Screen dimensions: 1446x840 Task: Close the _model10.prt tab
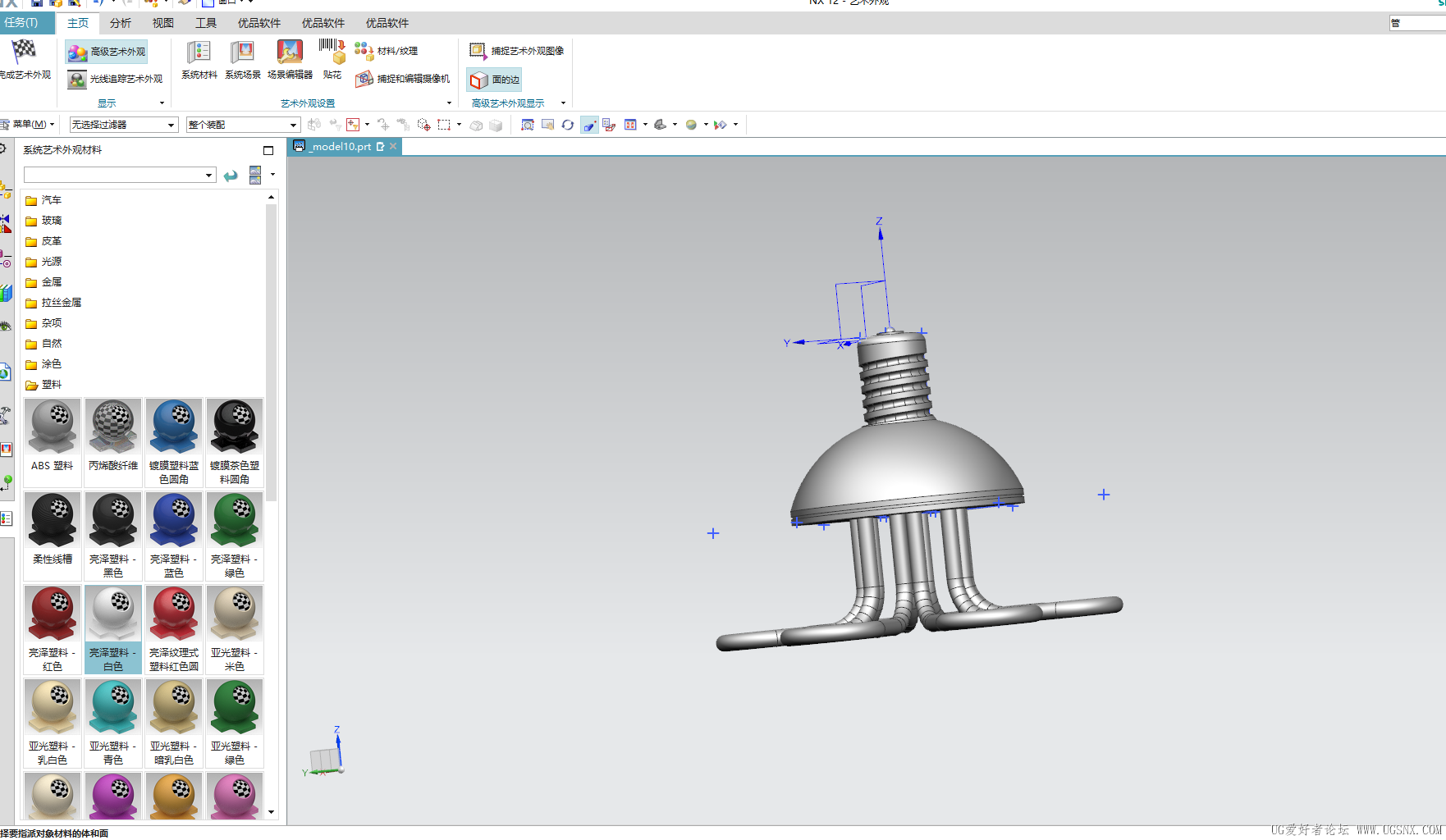tap(393, 146)
